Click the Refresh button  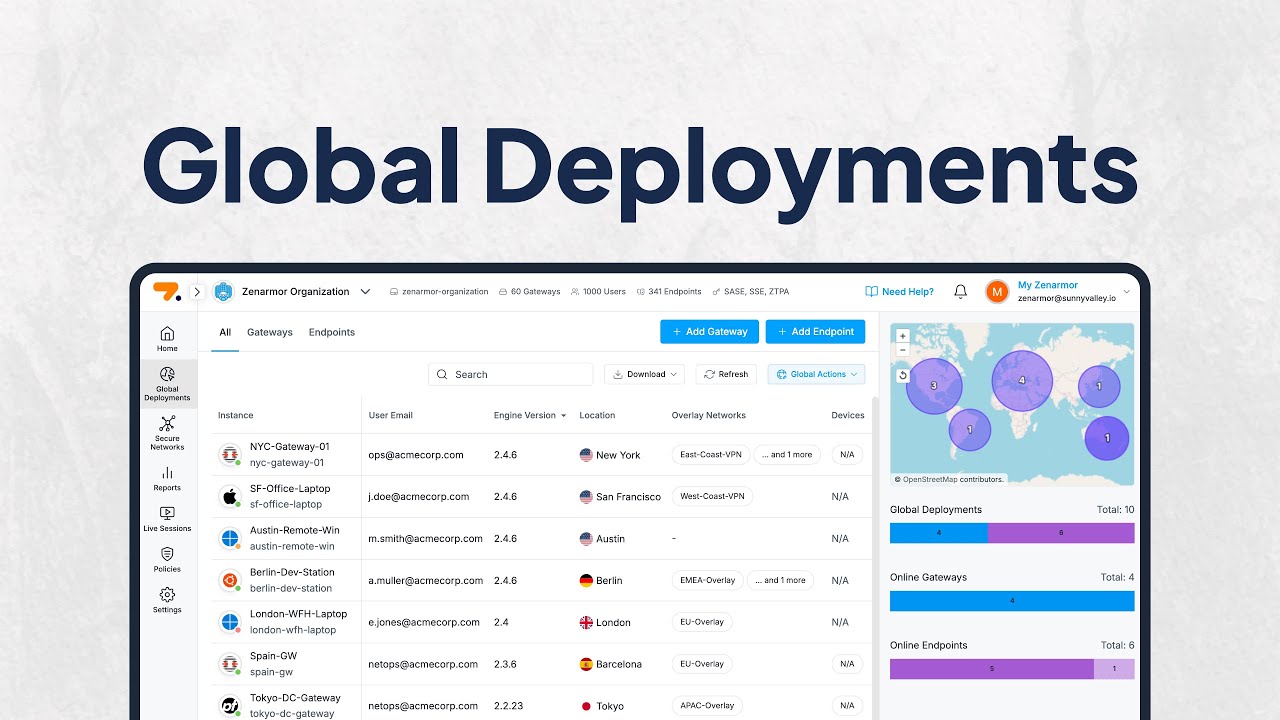[x=726, y=374]
